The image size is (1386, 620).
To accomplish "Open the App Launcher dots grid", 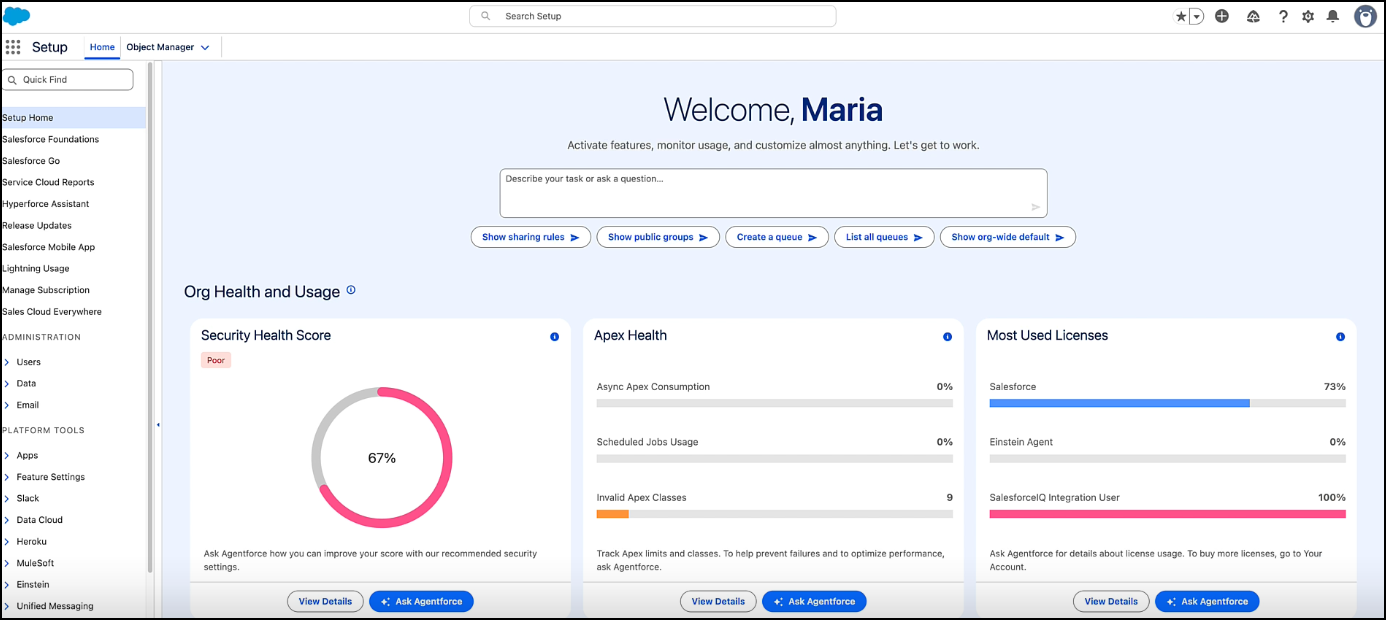I will (13, 47).
